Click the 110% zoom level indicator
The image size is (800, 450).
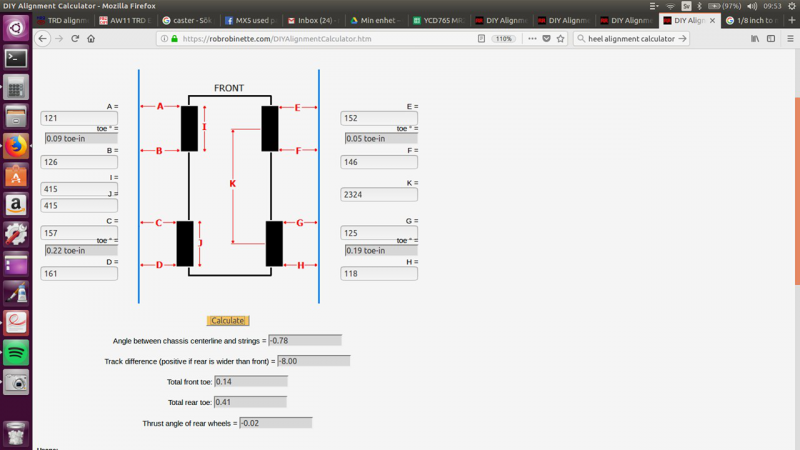(x=503, y=39)
